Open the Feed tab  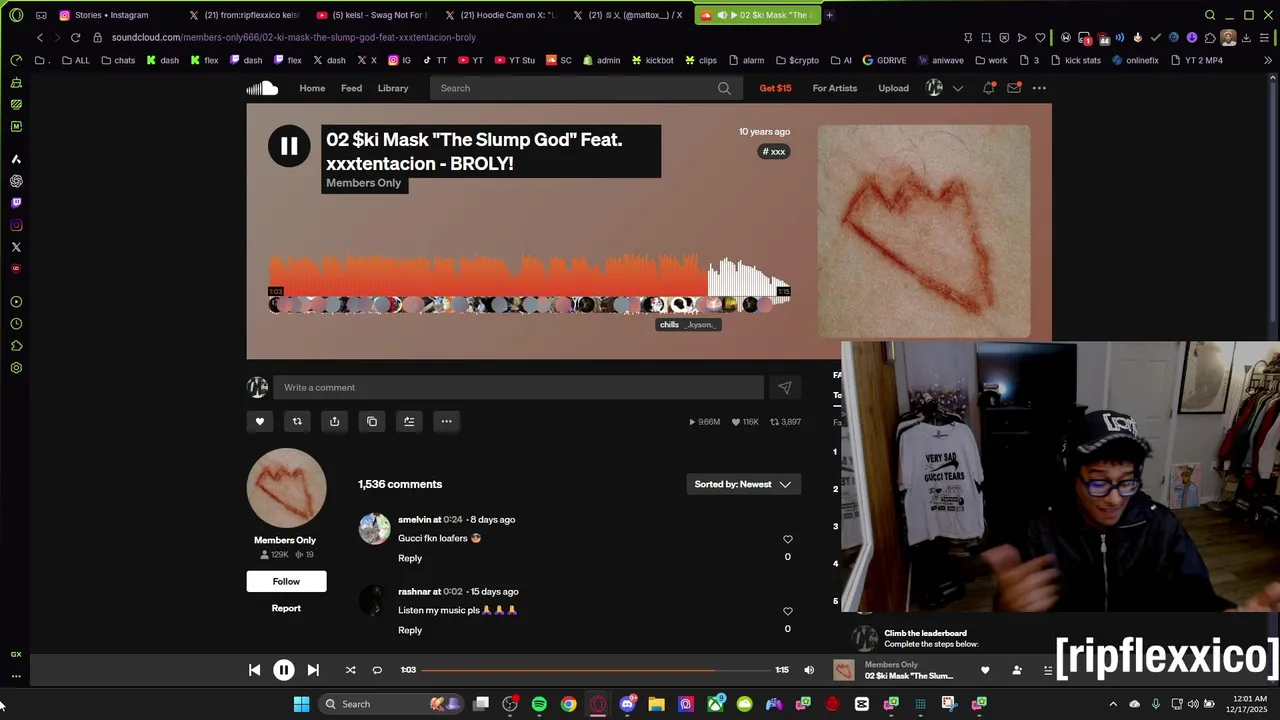pyautogui.click(x=351, y=88)
